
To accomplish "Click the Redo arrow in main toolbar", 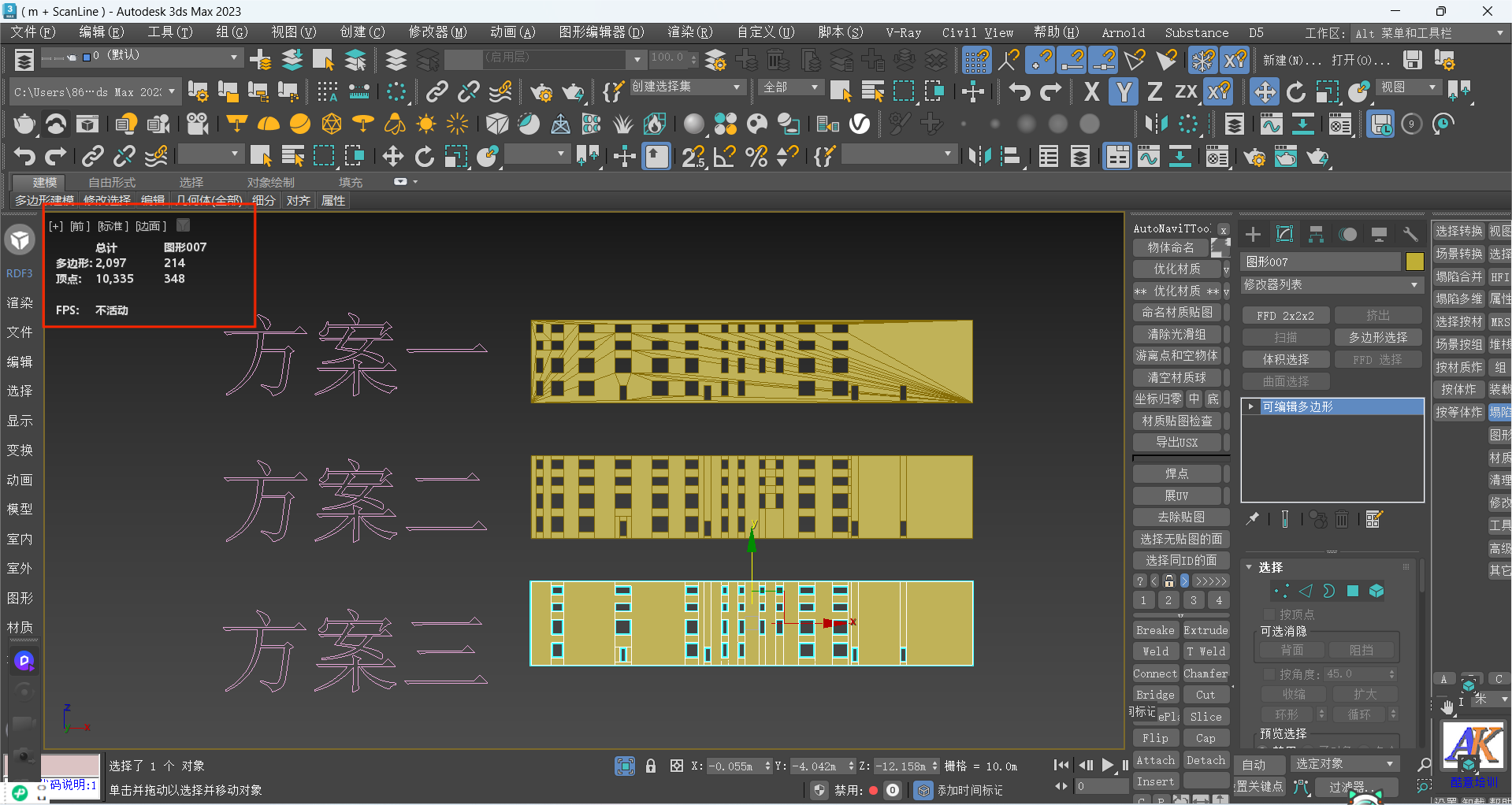I will point(1051,92).
